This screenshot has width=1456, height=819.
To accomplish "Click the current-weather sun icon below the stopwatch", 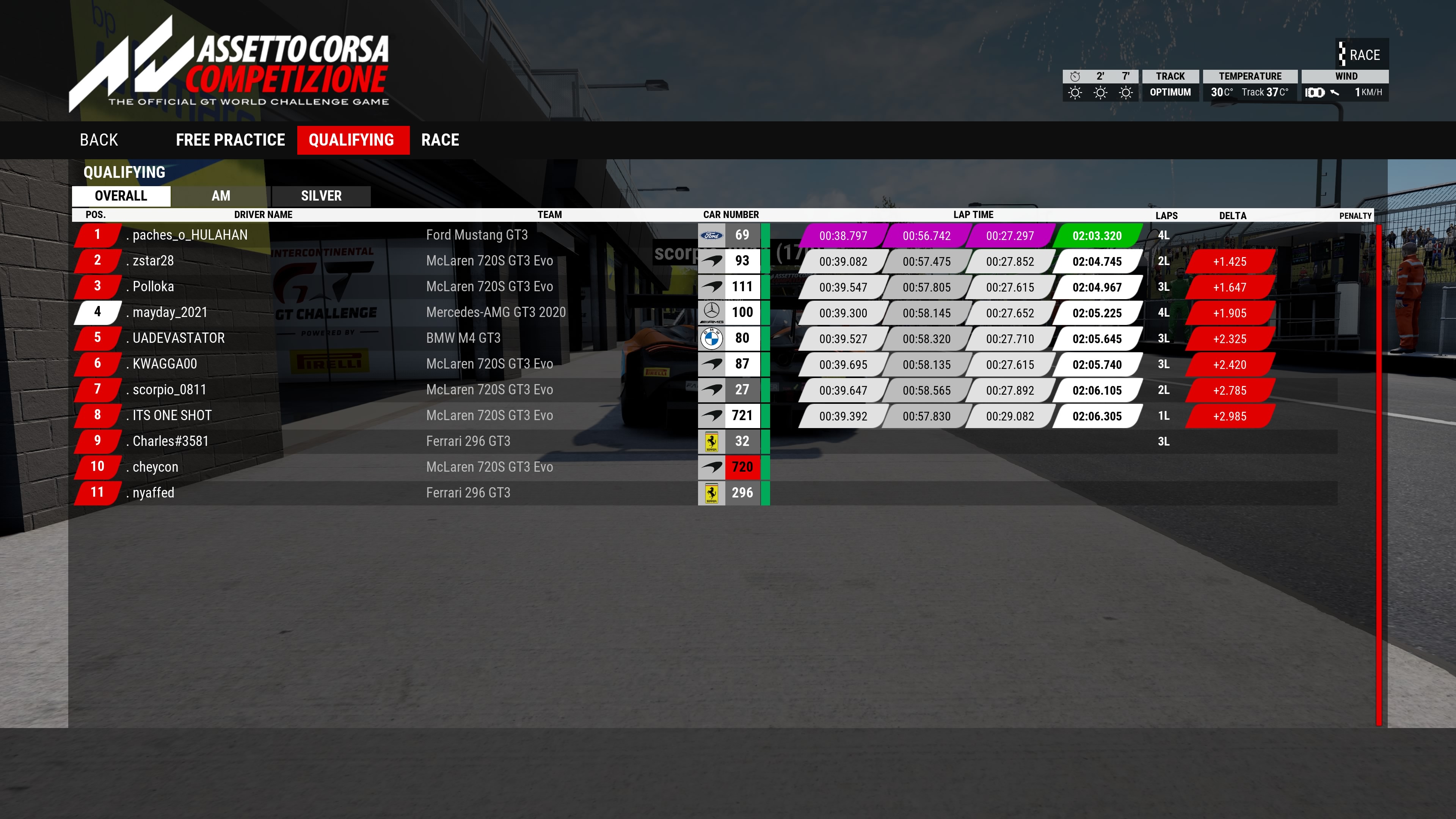I will pos(1075,93).
